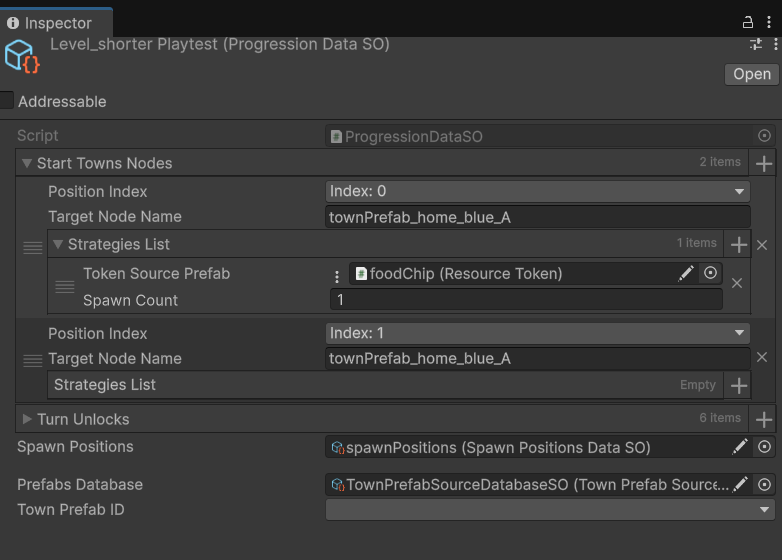Lock the Inspector panel
The image size is (782, 560).
pyautogui.click(x=748, y=22)
